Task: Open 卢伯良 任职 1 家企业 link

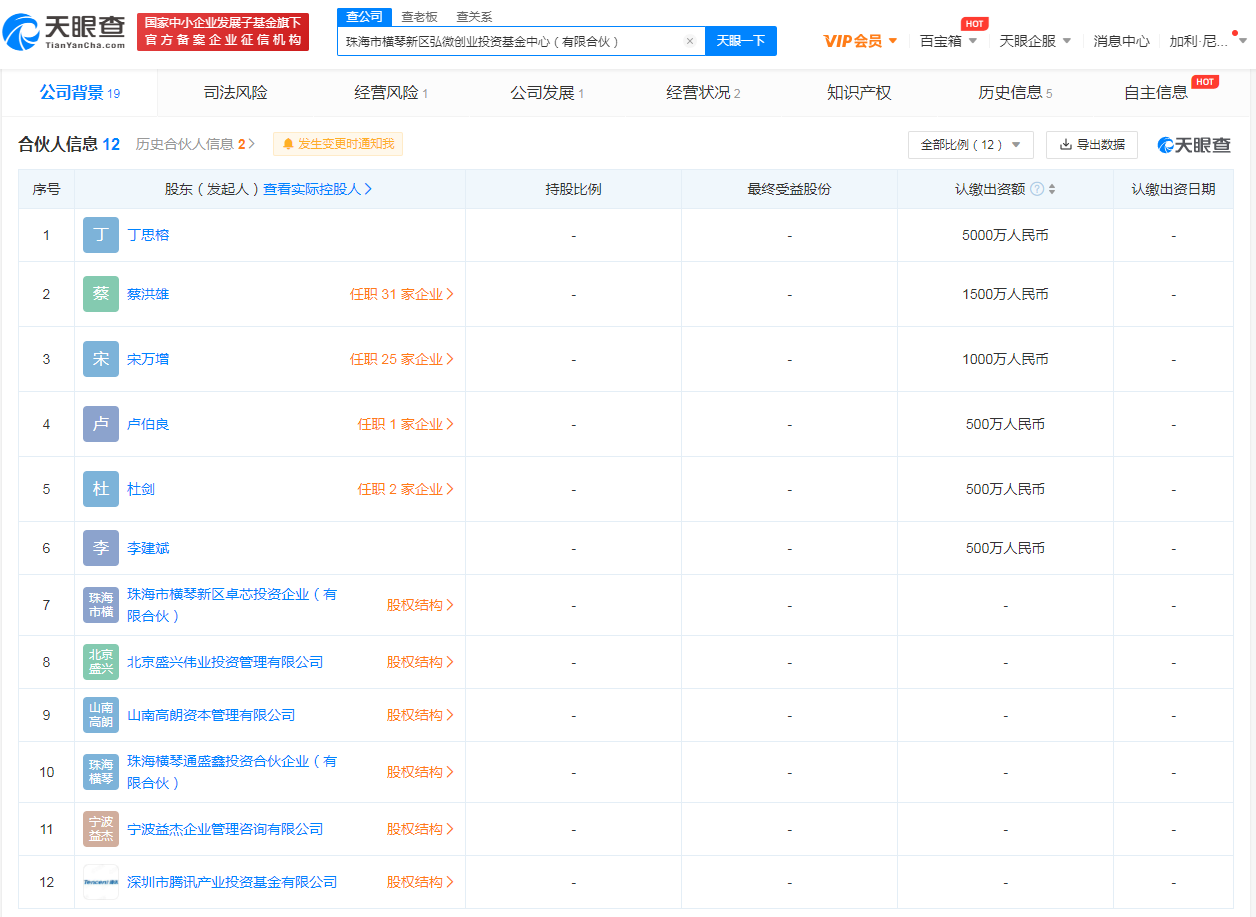Action: tap(406, 424)
